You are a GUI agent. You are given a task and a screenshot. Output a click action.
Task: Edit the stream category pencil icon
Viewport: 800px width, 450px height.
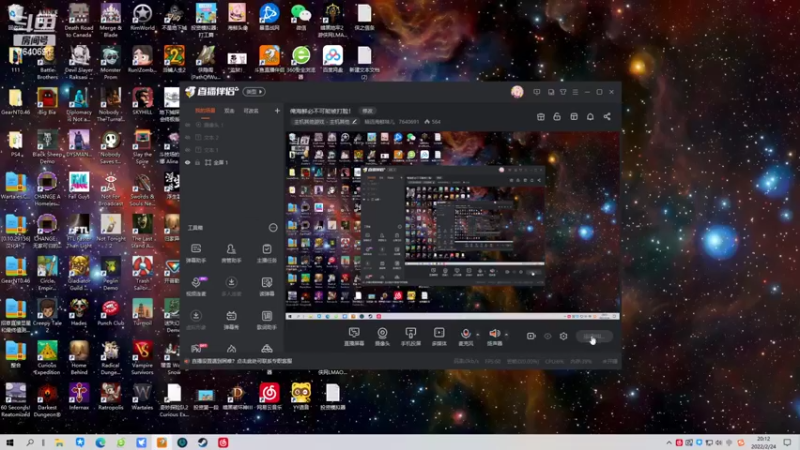click(355, 122)
